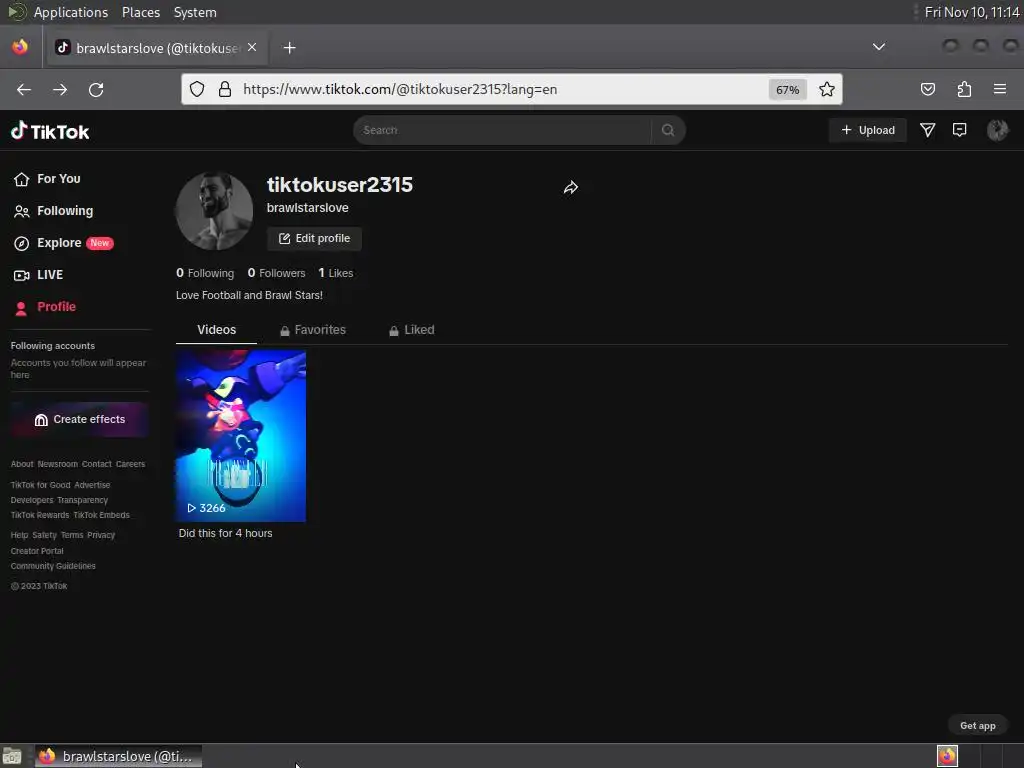Click the Create effects button
The image size is (1024, 768).
tap(79, 419)
